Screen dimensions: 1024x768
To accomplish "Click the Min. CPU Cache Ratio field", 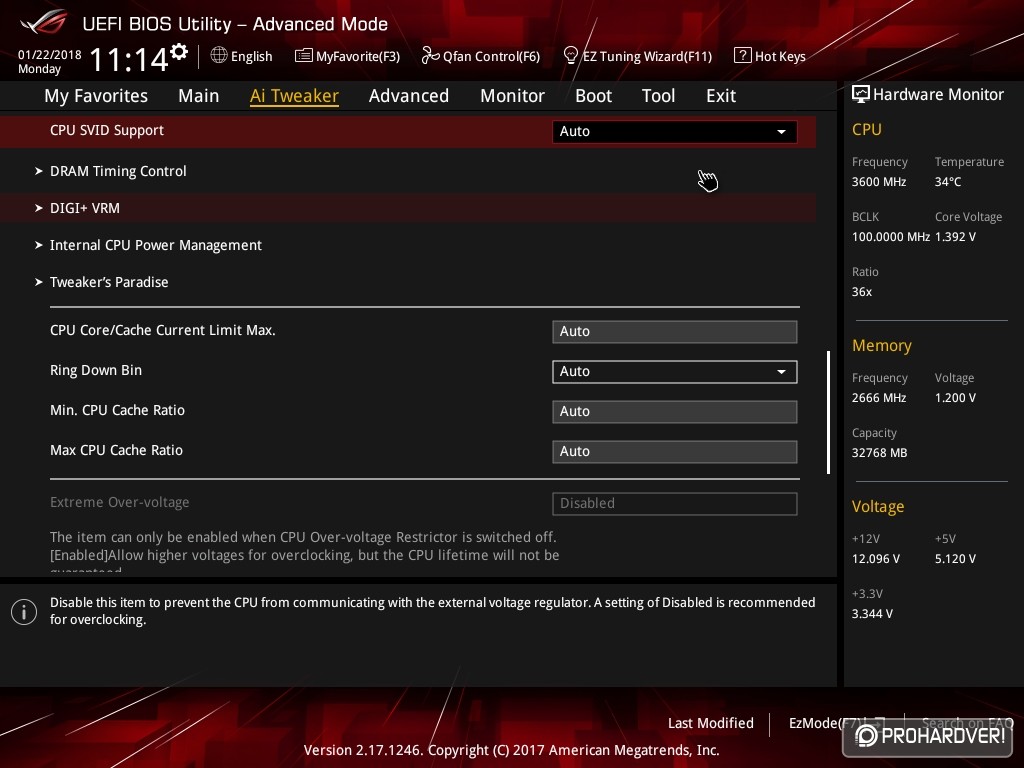I will click(x=675, y=412).
